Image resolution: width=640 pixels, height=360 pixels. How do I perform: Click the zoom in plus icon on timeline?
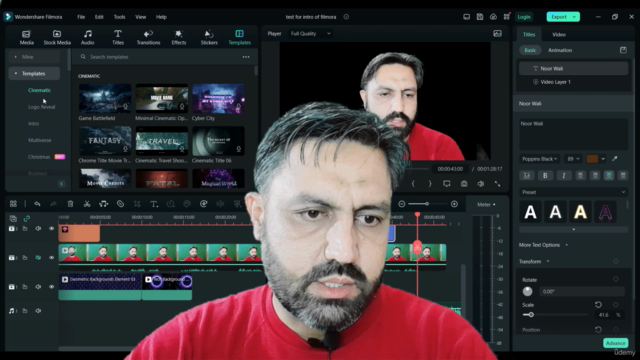(454, 204)
